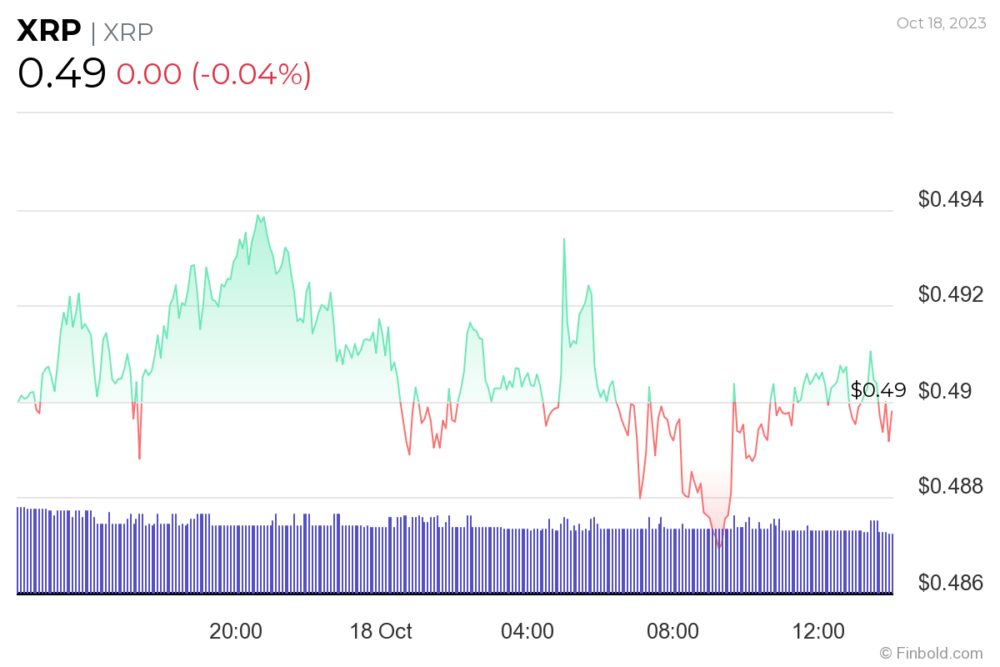Click the 12:00 time axis label

coord(818,631)
